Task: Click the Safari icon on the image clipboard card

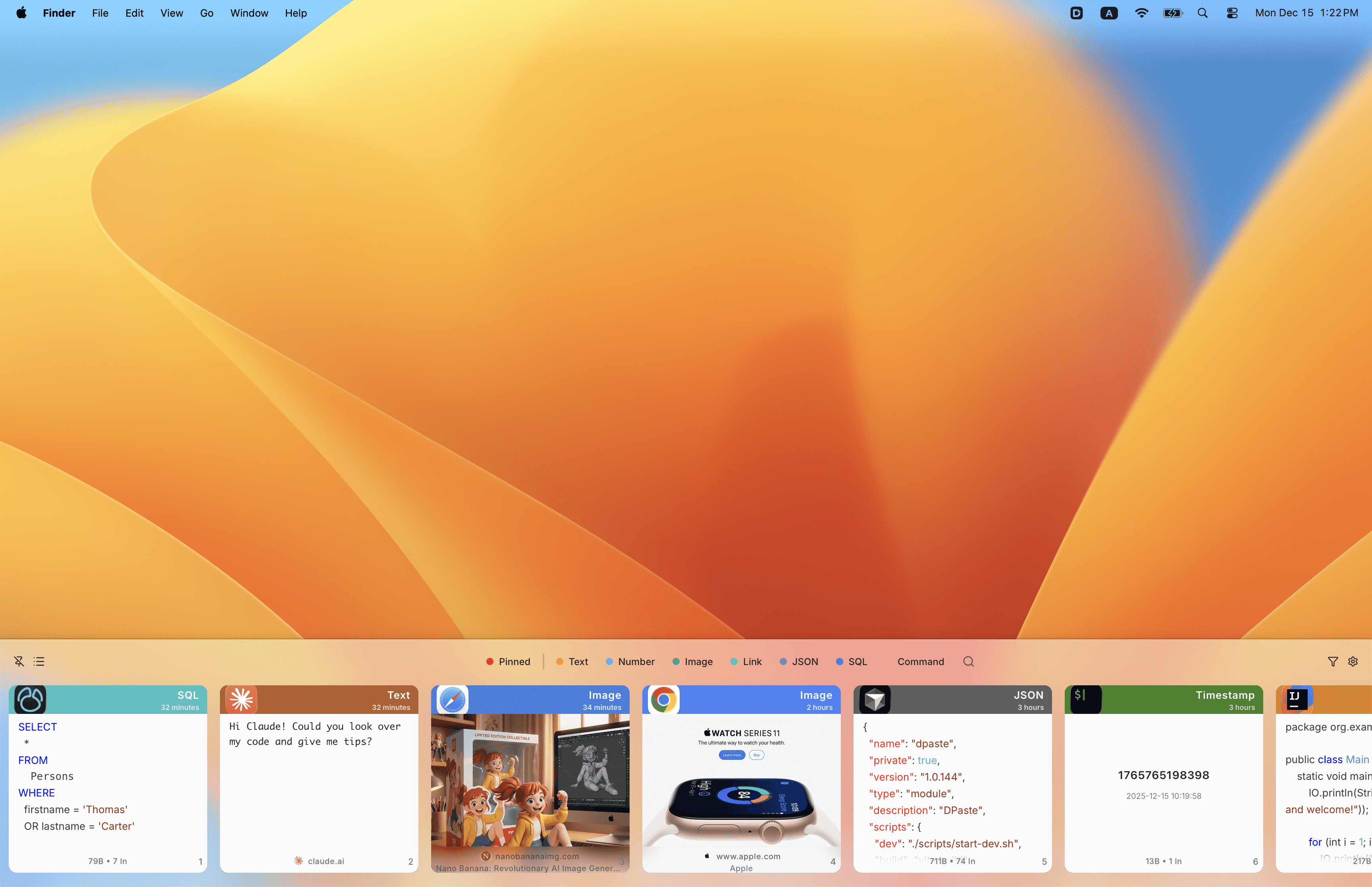Action: [x=449, y=699]
